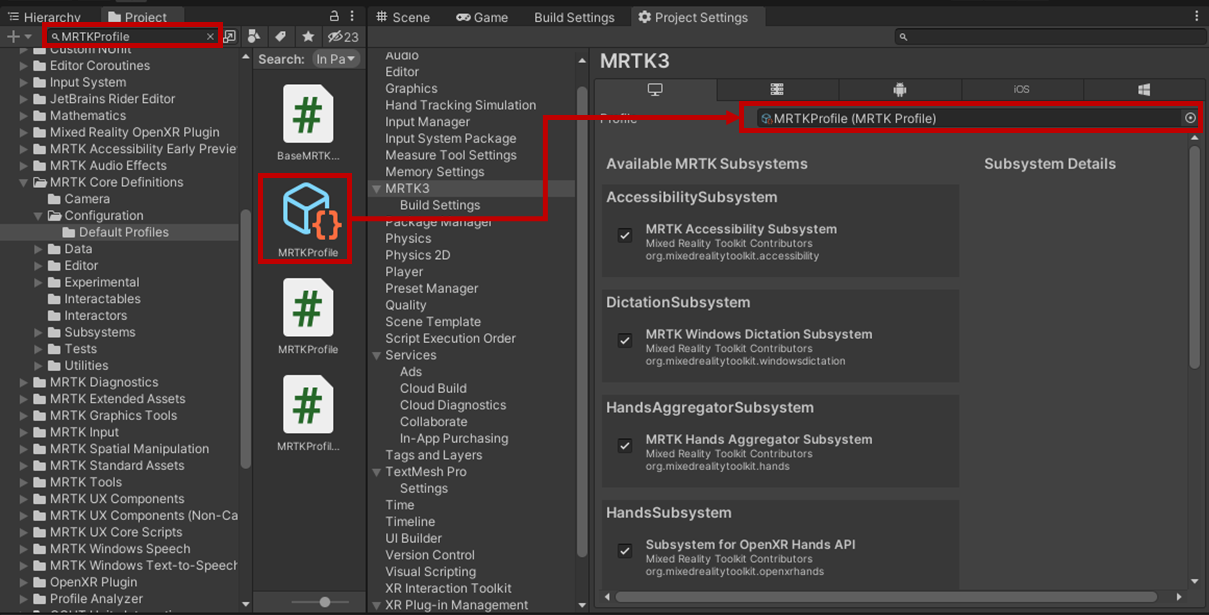Collapse the TextMesh Pro settings category
This screenshot has height=615, width=1209.
click(377, 471)
